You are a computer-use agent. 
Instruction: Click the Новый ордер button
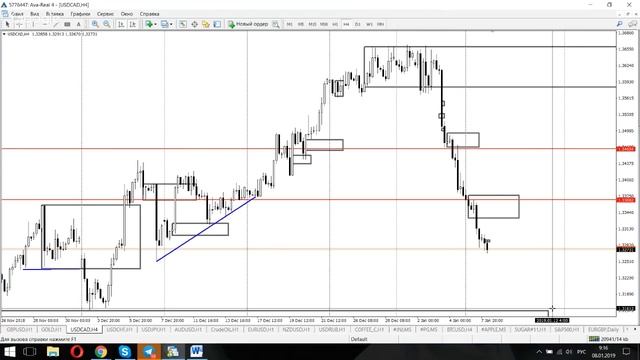coord(248,24)
